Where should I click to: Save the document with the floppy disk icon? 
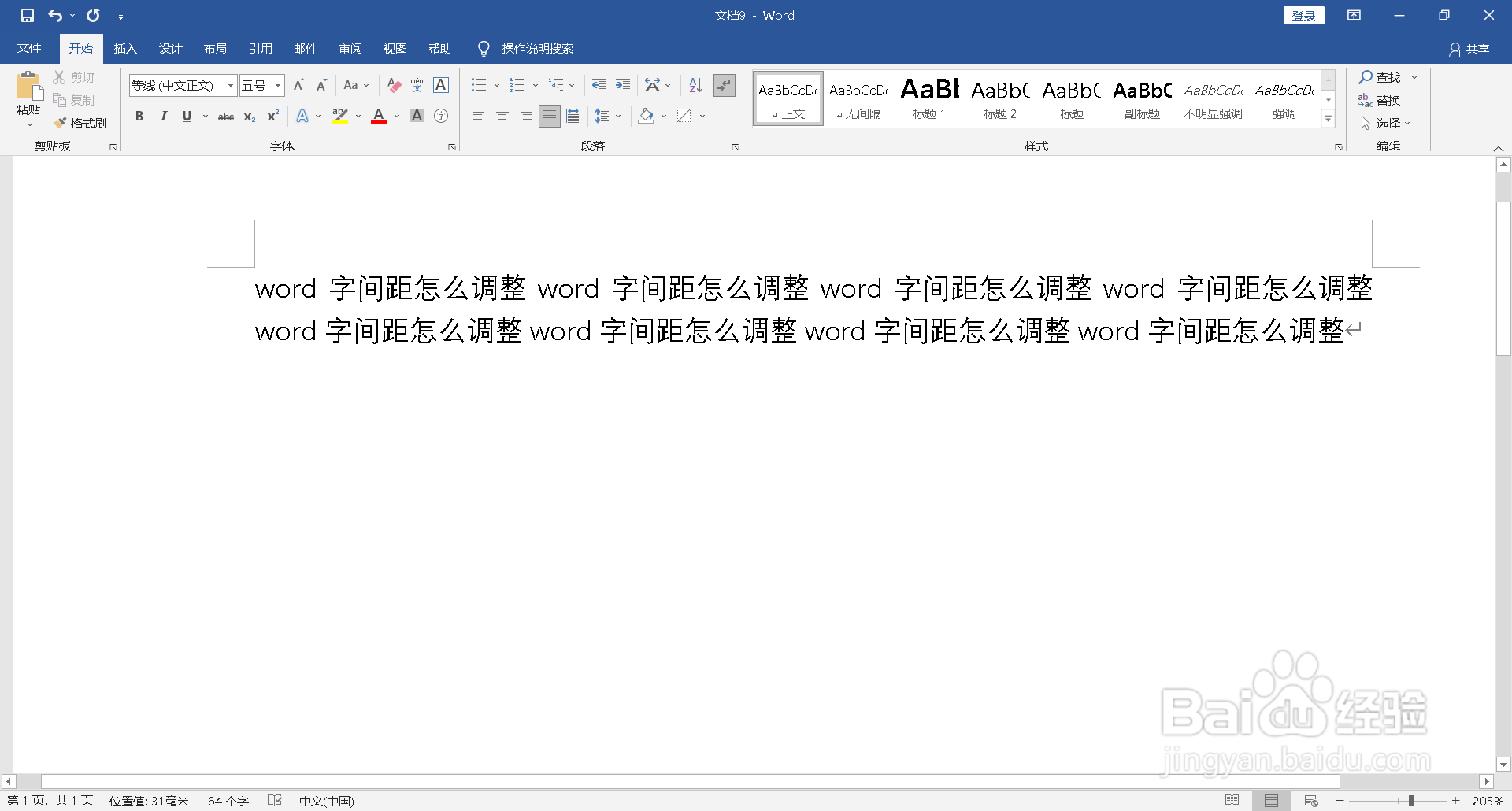click(x=28, y=16)
